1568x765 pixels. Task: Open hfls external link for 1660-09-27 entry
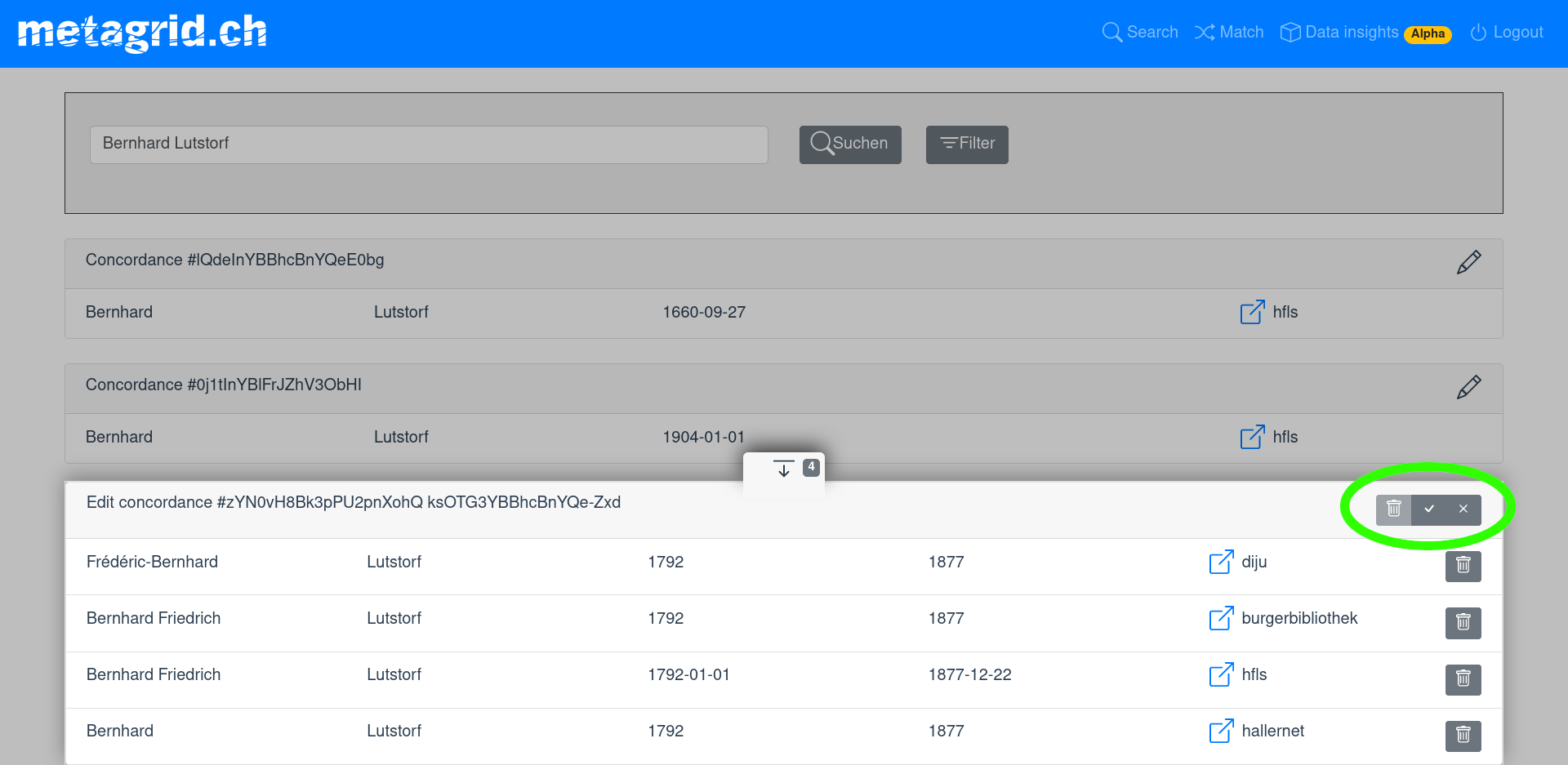coord(1252,312)
